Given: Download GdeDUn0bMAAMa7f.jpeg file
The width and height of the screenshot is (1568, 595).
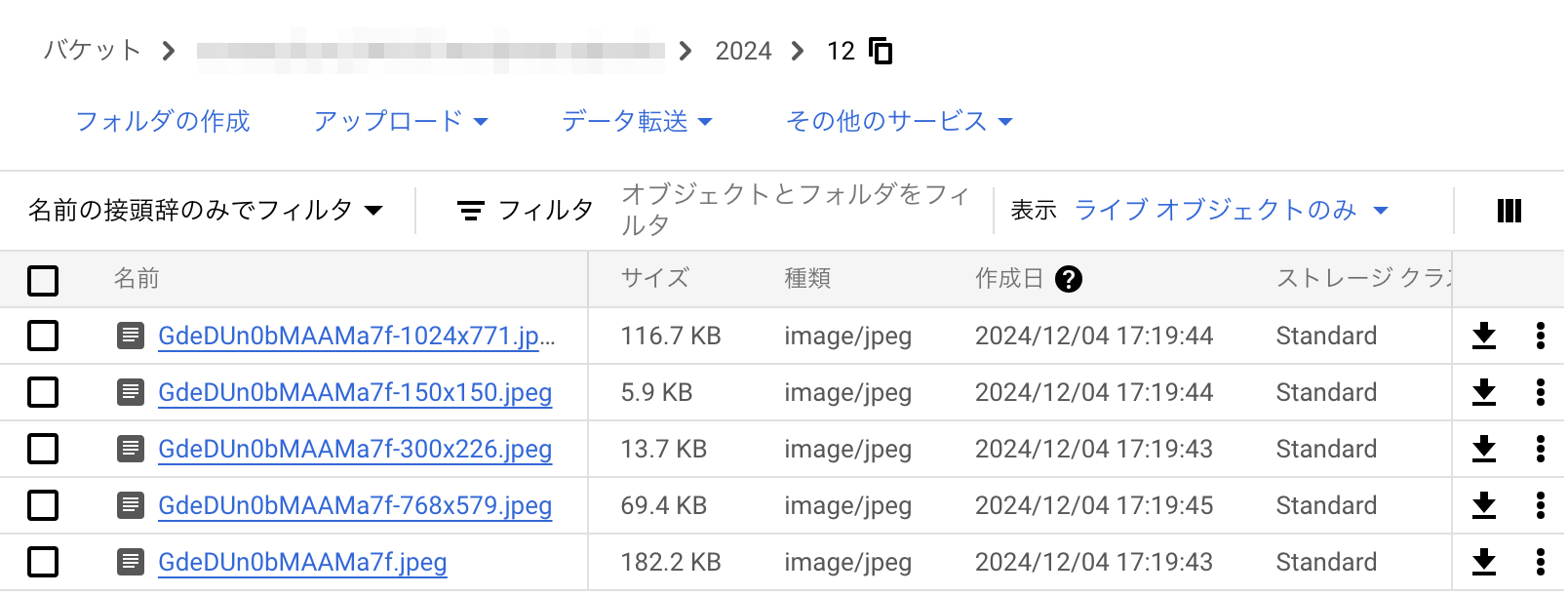Looking at the screenshot, I should pos(1483,562).
